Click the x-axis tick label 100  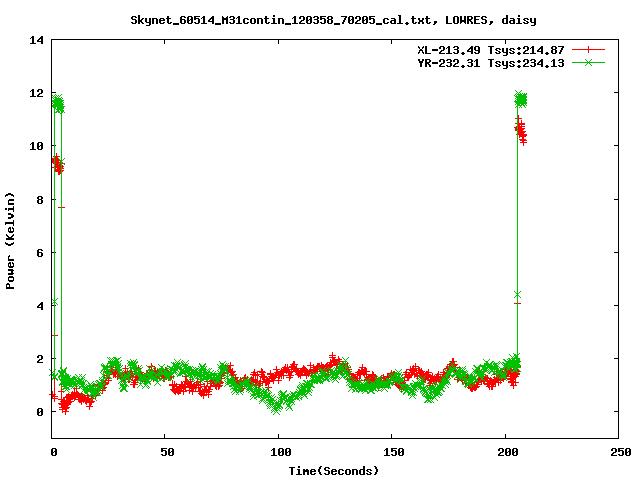click(281, 452)
